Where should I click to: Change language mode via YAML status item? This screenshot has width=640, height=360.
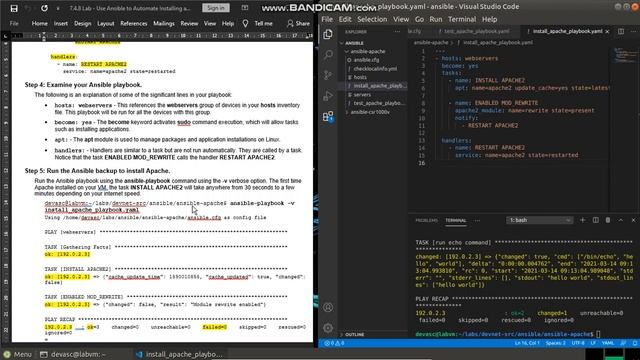tap(608, 343)
